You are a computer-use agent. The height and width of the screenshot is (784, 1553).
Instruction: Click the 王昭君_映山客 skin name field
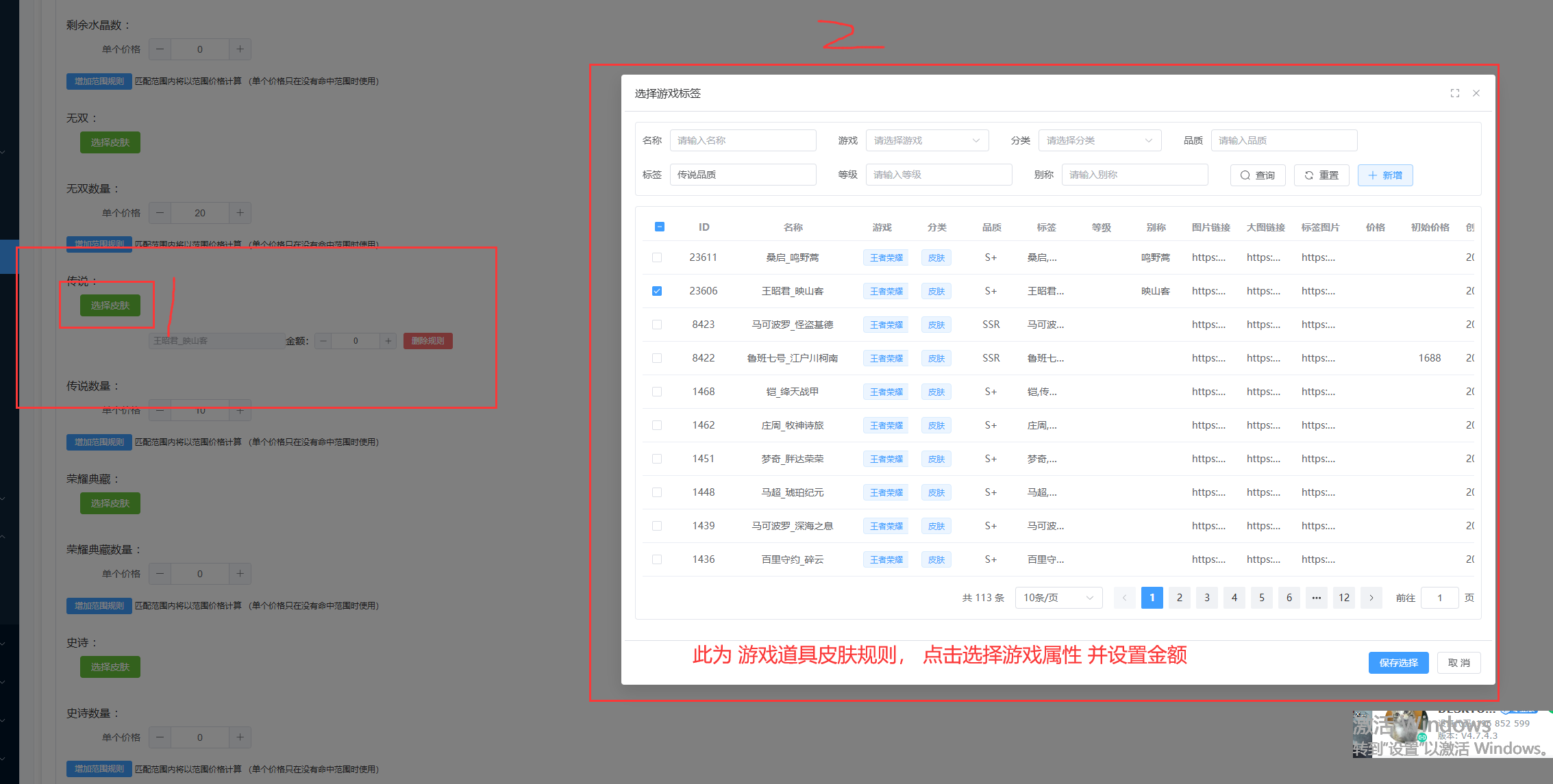click(x=216, y=341)
